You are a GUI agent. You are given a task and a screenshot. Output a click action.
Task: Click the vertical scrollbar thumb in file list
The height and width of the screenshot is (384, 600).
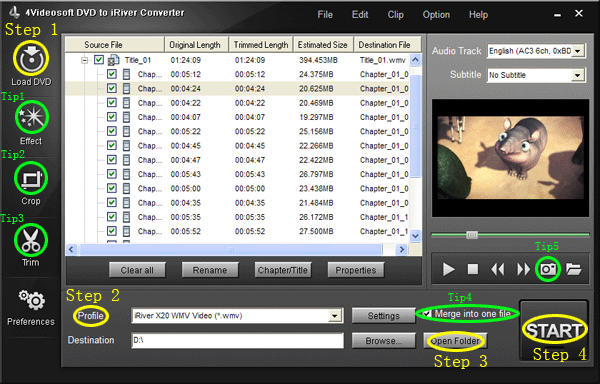(416, 126)
